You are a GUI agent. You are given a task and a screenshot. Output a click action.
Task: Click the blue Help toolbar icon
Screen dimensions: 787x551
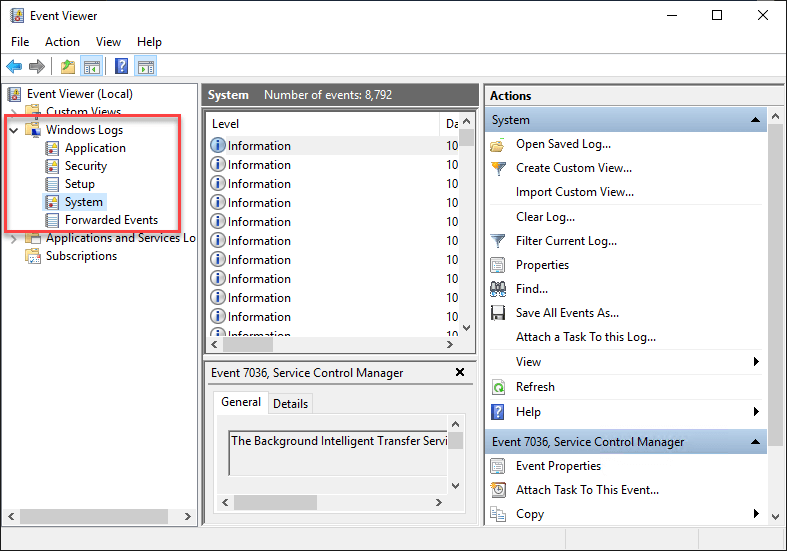121,66
